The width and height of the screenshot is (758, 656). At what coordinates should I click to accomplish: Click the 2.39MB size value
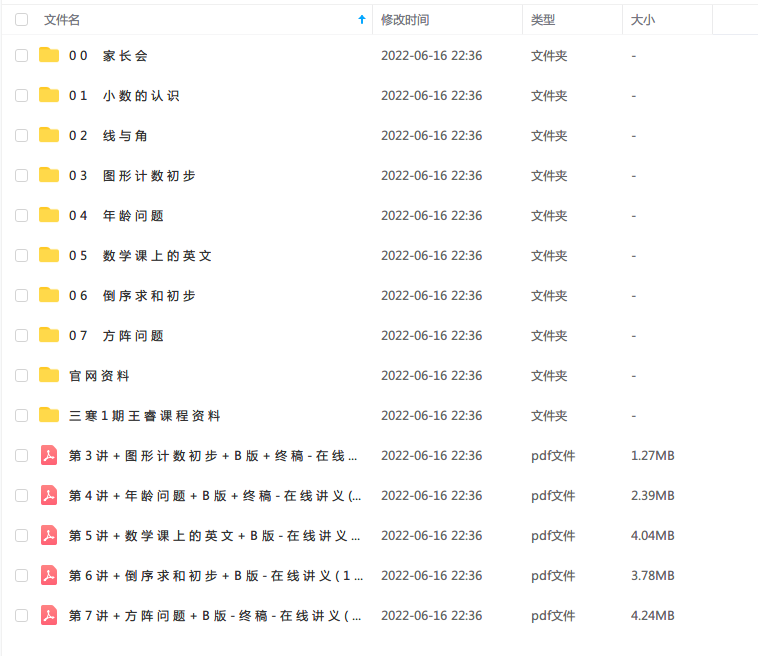point(653,496)
